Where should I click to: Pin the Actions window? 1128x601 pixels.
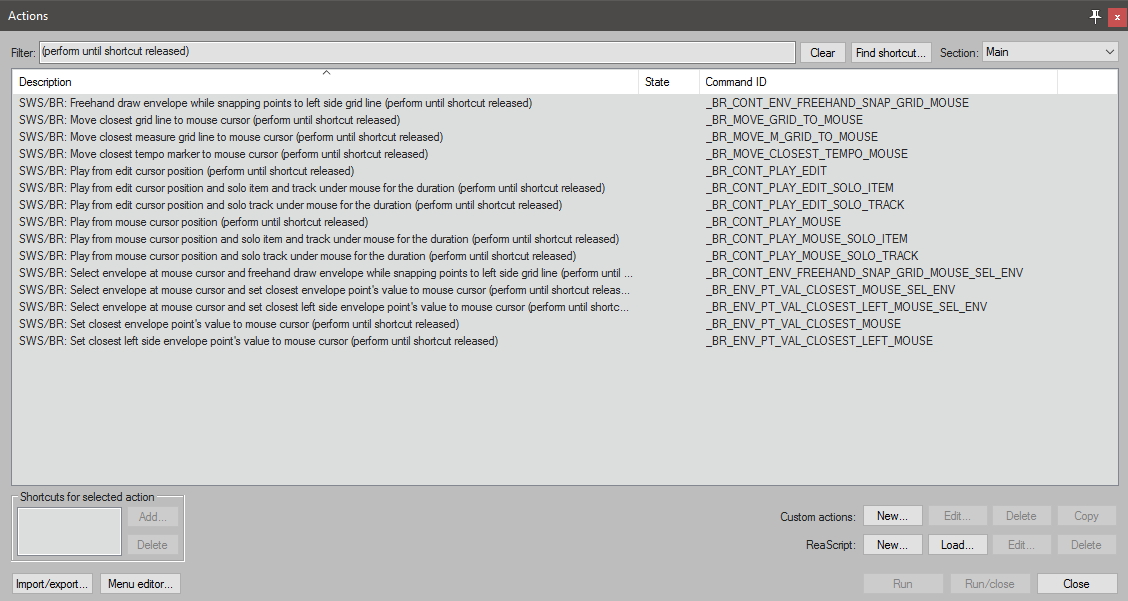[1095, 16]
